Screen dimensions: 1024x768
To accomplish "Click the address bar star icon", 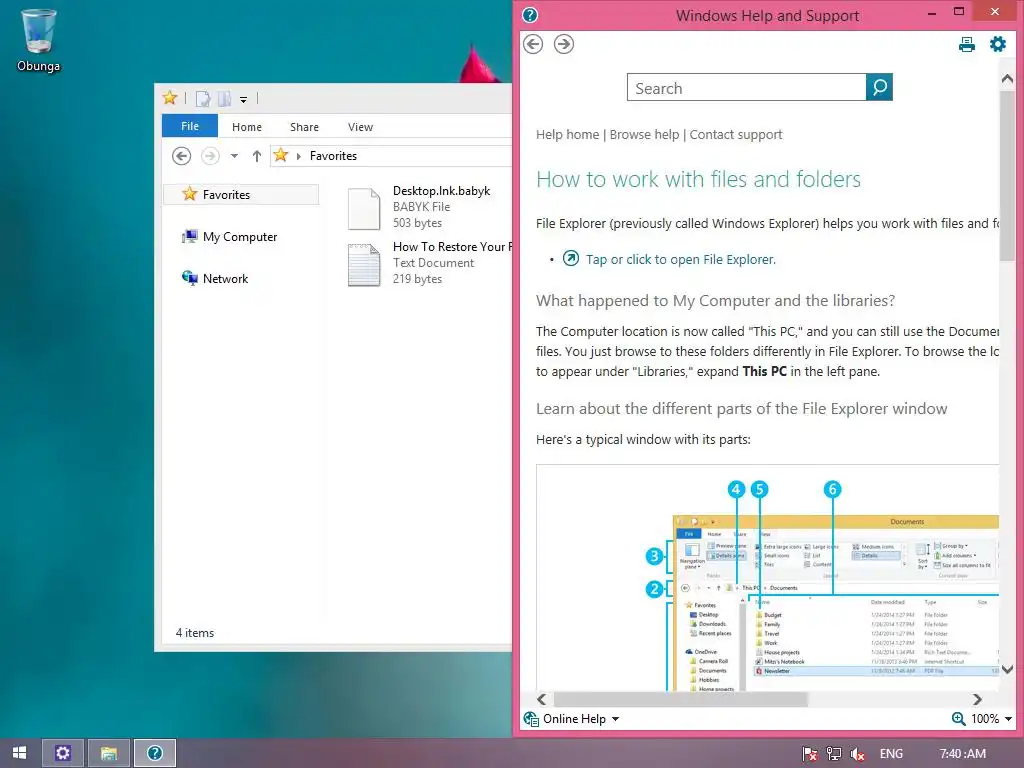I will [x=281, y=155].
